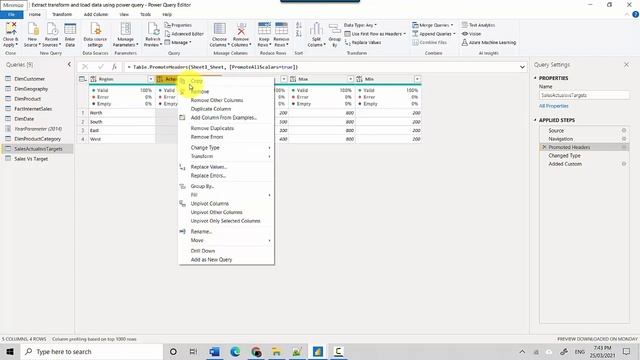The image size is (640, 360).
Task: Click the Refresh Preview icon
Action: [153, 34]
